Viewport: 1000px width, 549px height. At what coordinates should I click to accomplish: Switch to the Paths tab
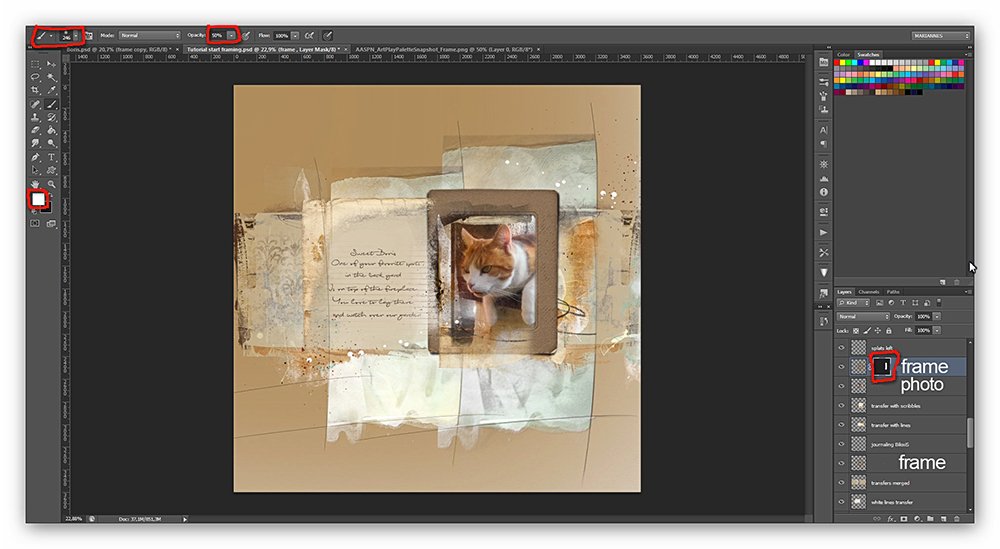pos(893,292)
